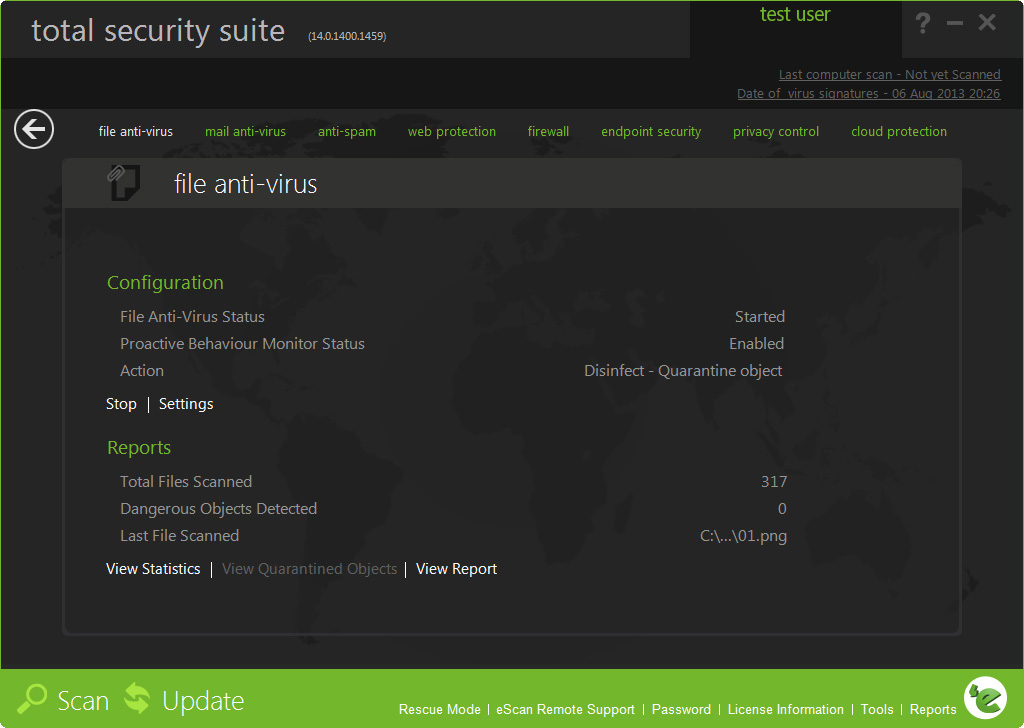1024x728 pixels.
Task: Go to the web protection tab
Action: pyautogui.click(x=452, y=131)
